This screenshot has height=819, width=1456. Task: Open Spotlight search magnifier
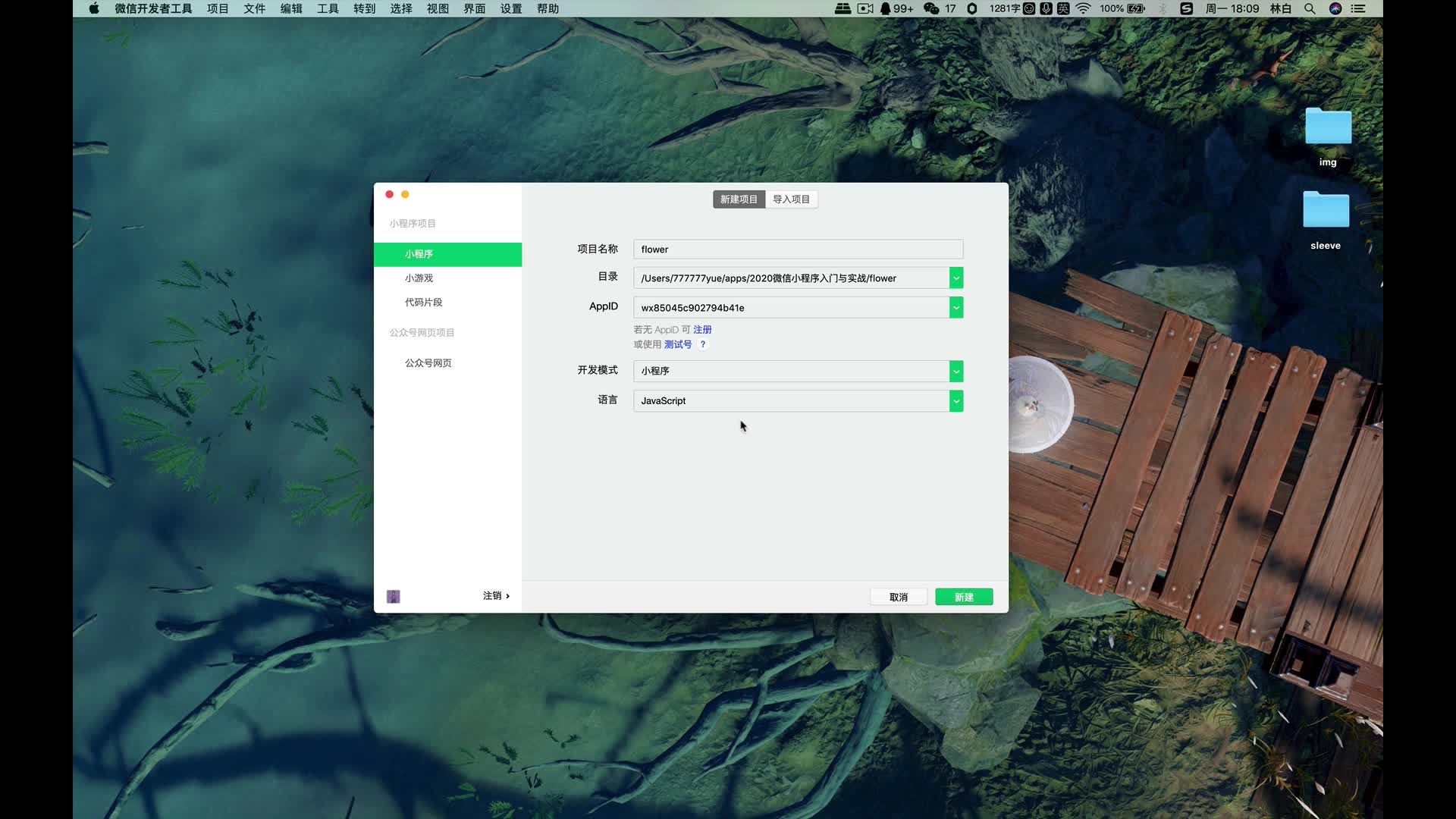[1310, 8]
